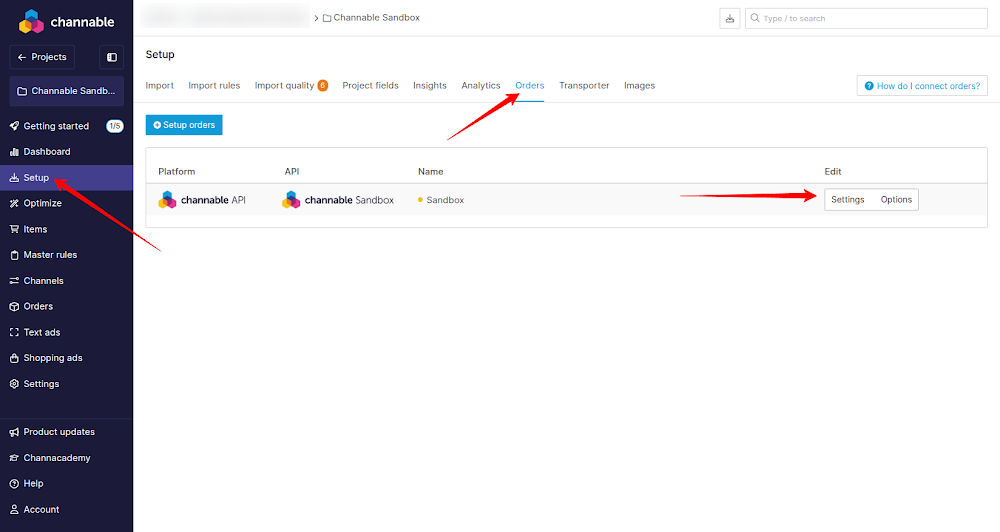Click the Edit column header
The image size is (1000, 532).
[833, 172]
